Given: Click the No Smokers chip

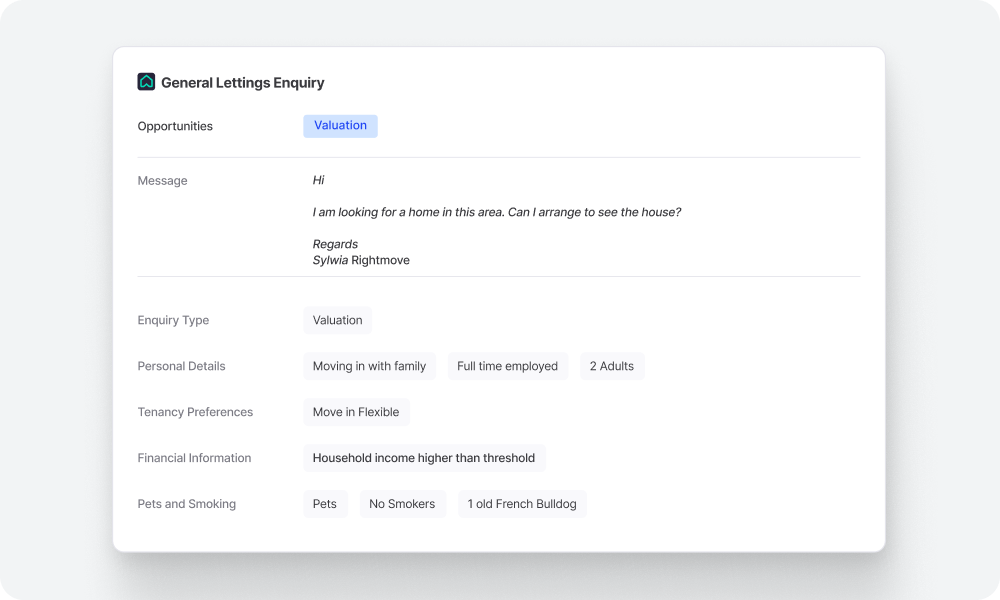Looking at the screenshot, I should click(402, 504).
